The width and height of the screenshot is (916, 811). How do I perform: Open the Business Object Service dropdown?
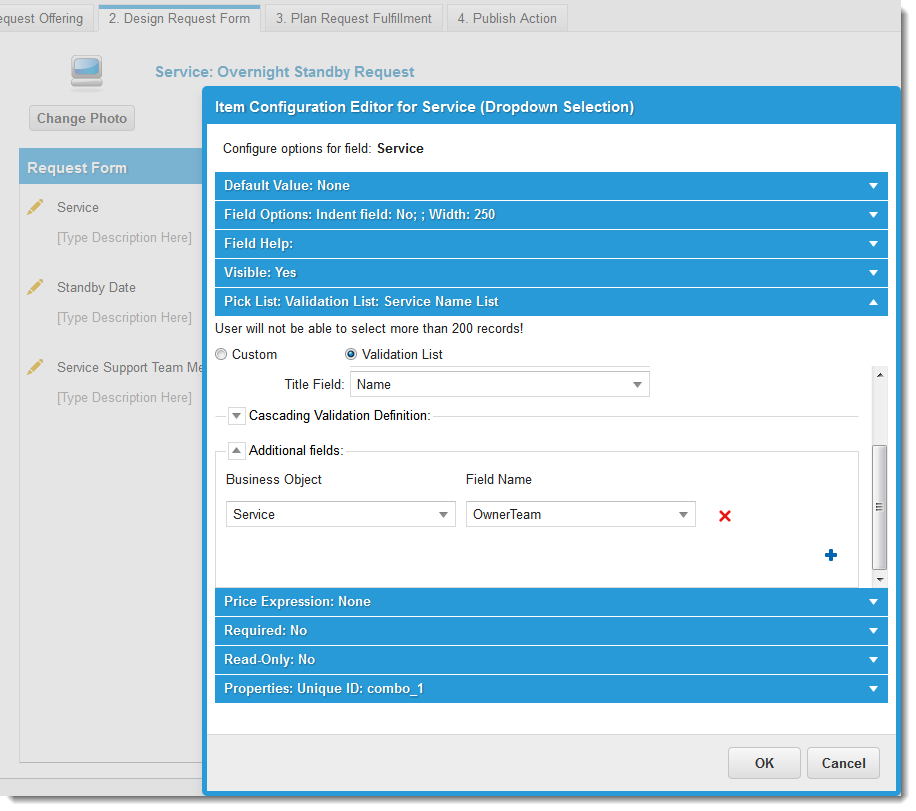443,515
